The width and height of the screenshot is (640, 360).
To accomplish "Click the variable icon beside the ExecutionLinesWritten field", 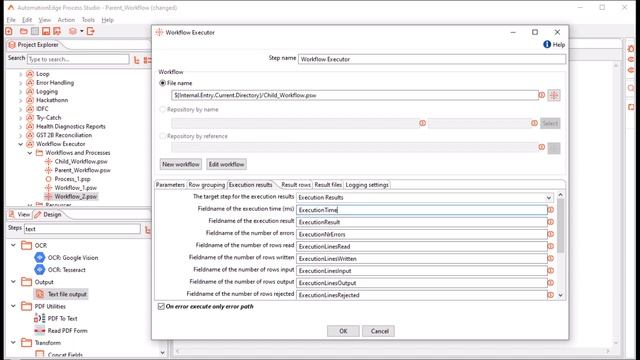I will [x=551, y=258].
